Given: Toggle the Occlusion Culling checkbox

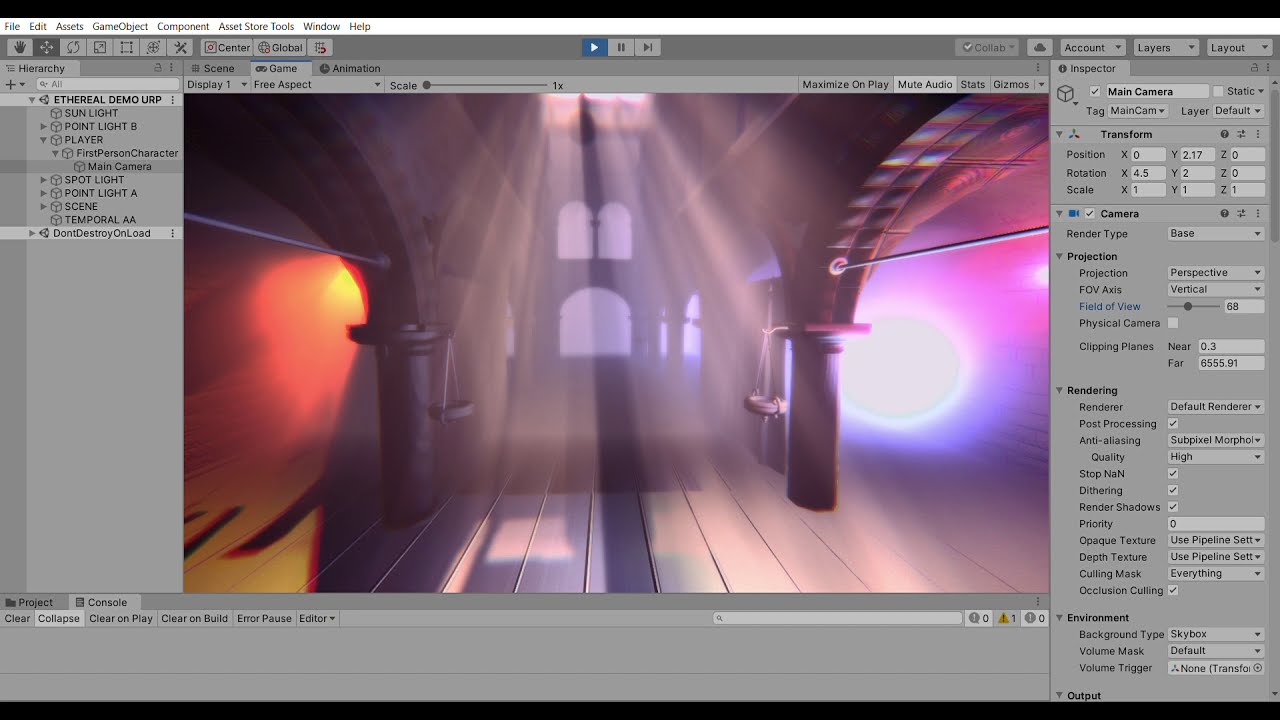Looking at the screenshot, I should point(1173,591).
